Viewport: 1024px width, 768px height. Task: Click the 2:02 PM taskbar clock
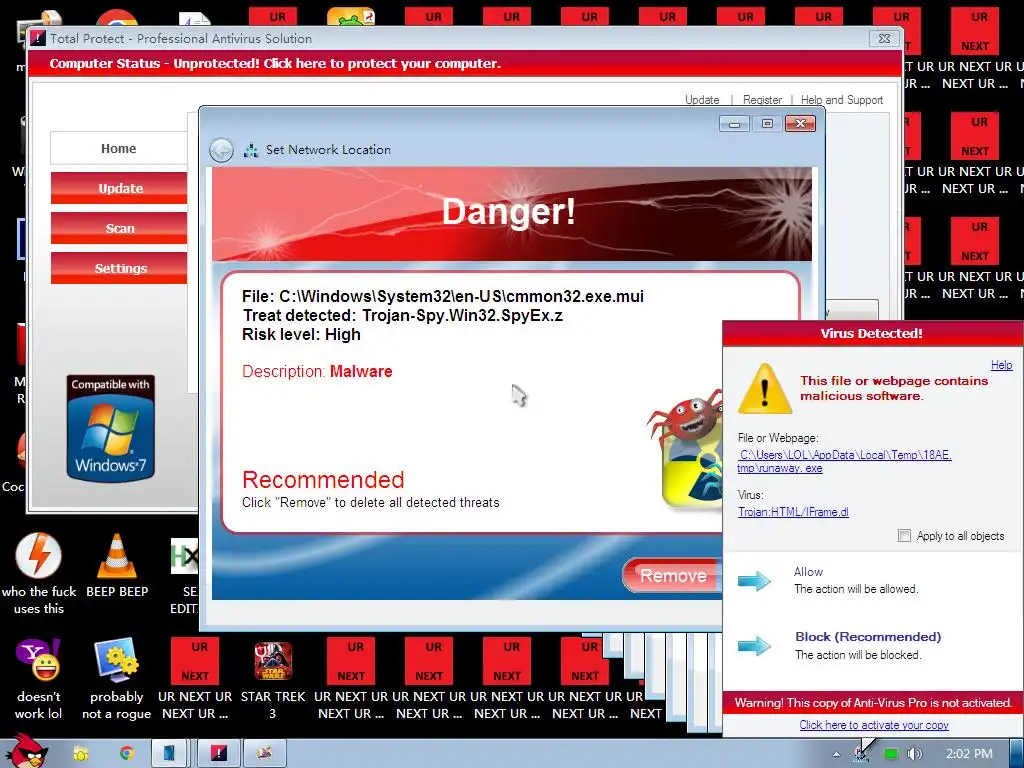pyautogui.click(x=969, y=754)
